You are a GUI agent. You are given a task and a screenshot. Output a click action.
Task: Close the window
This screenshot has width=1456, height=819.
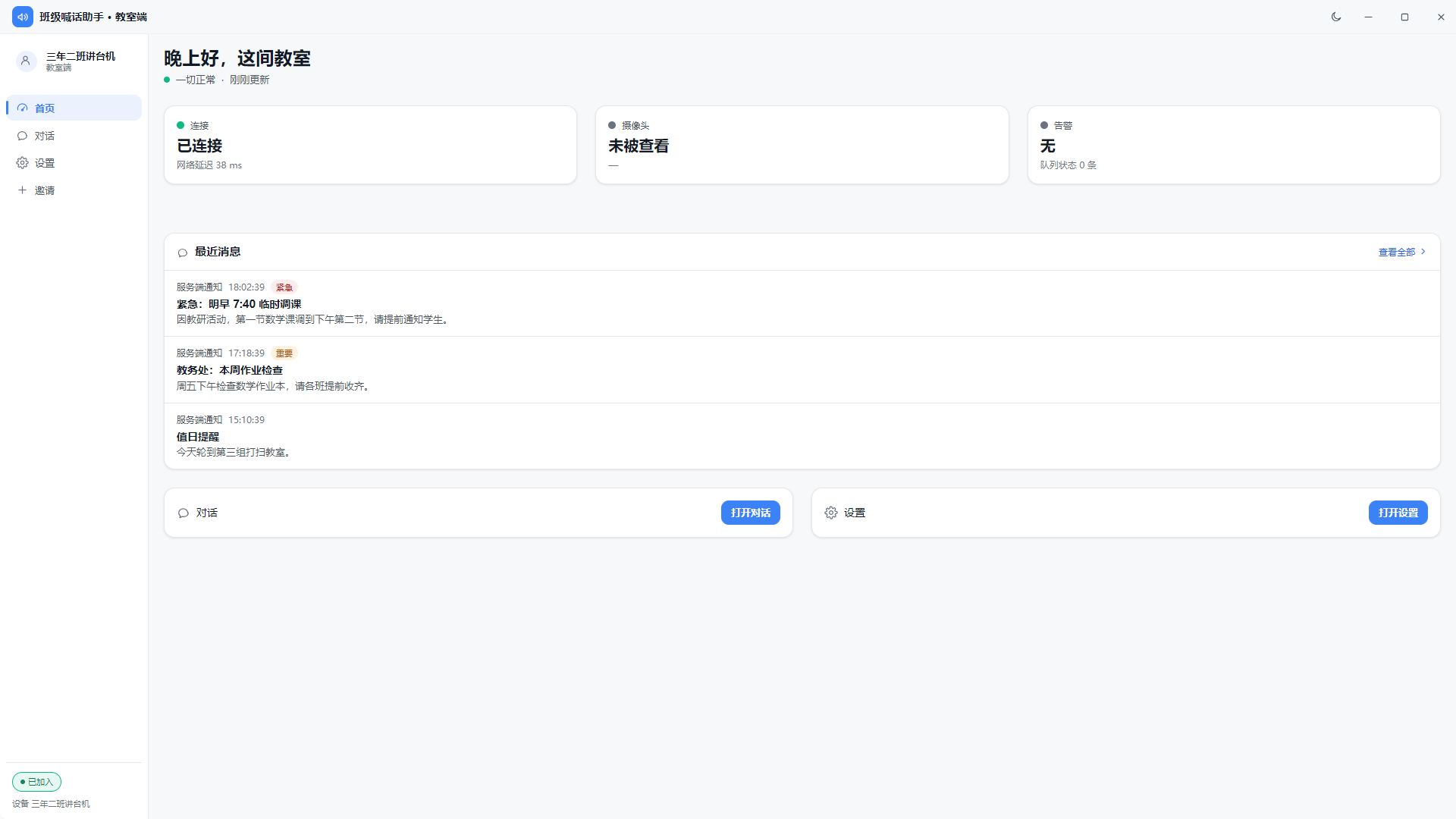pyautogui.click(x=1441, y=17)
